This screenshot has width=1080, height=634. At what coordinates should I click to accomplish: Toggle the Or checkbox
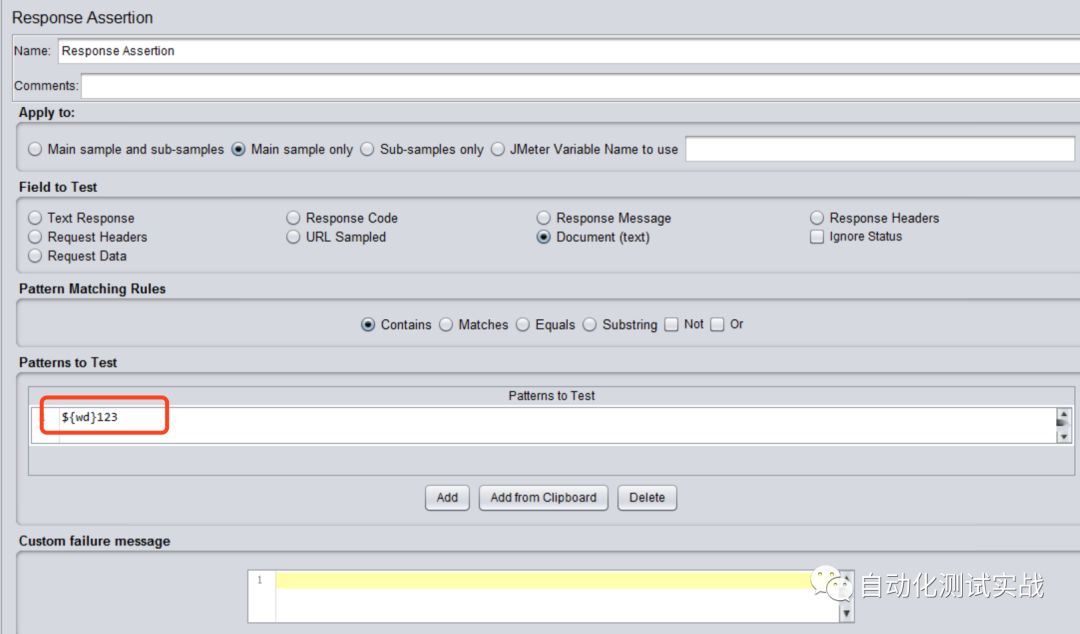[718, 325]
